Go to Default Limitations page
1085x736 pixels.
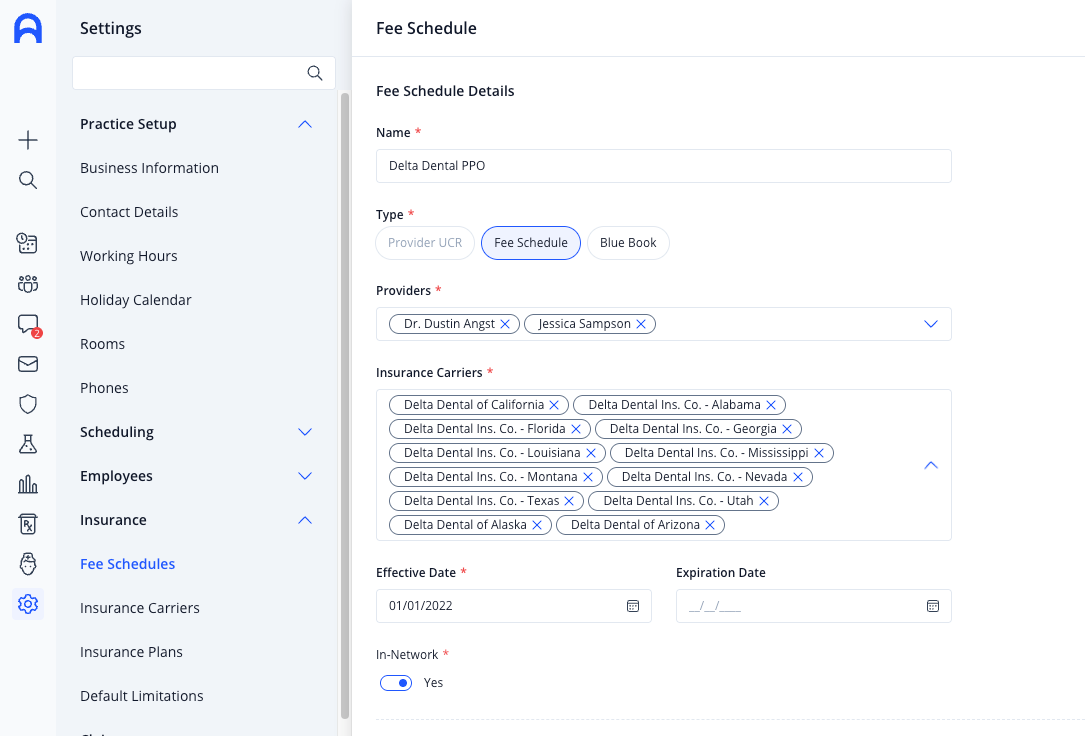(x=142, y=696)
